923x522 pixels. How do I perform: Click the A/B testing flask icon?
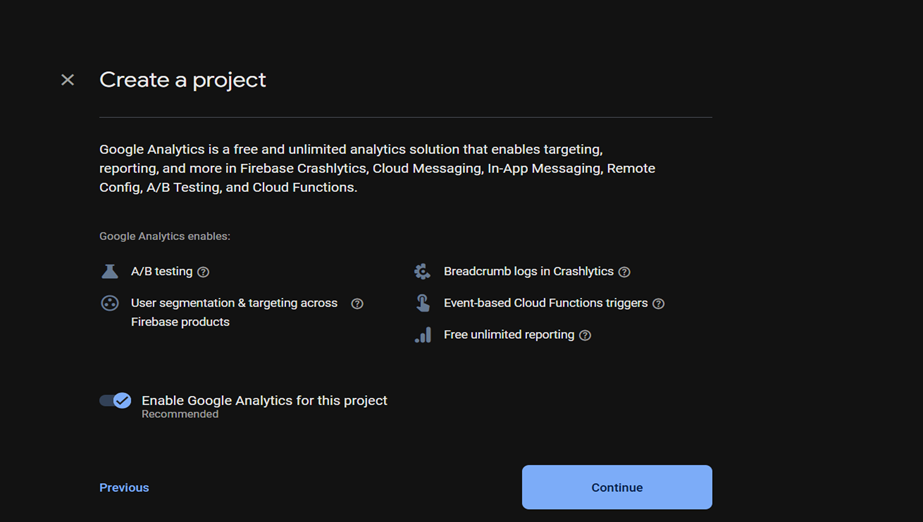tap(110, 271)
